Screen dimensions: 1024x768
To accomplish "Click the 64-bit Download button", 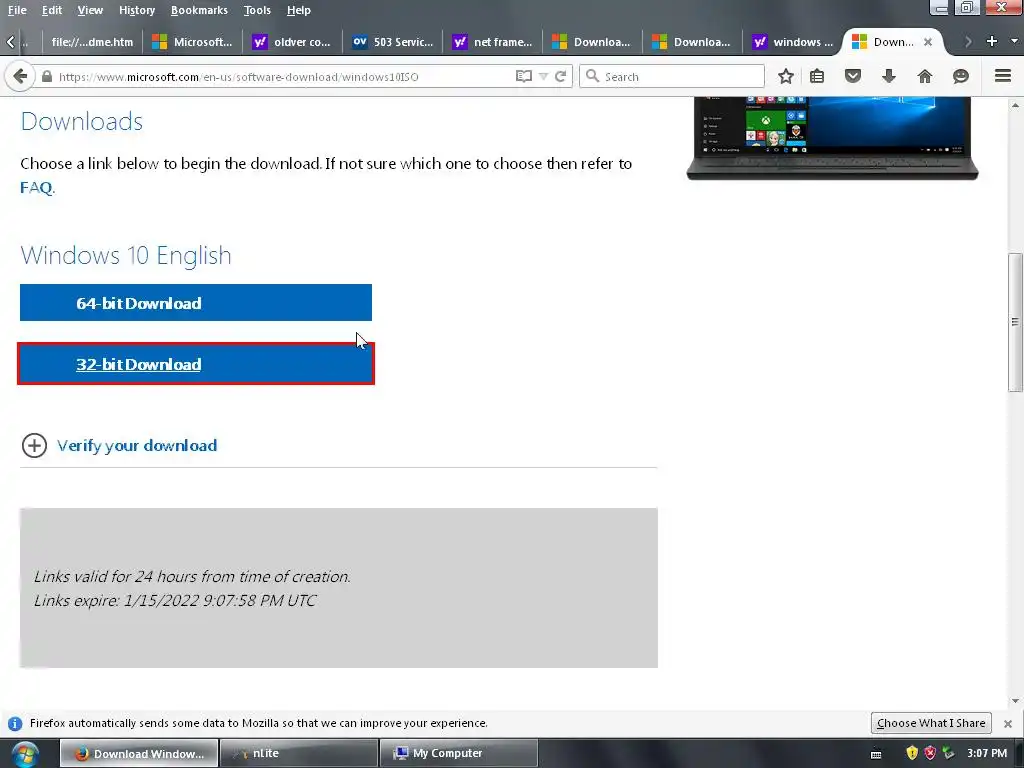I will coord(196,302).
